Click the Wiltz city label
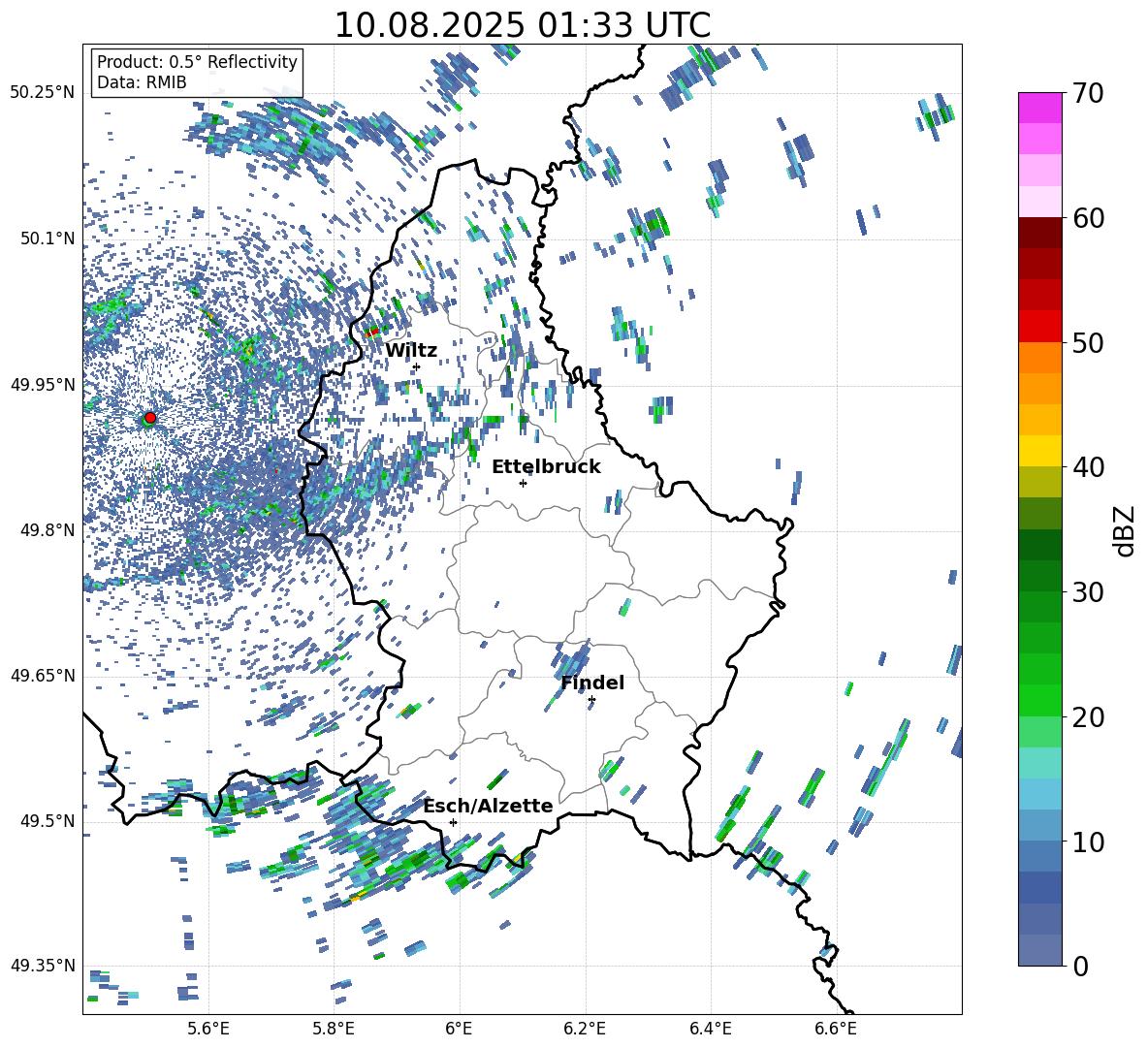 (411, 351)
